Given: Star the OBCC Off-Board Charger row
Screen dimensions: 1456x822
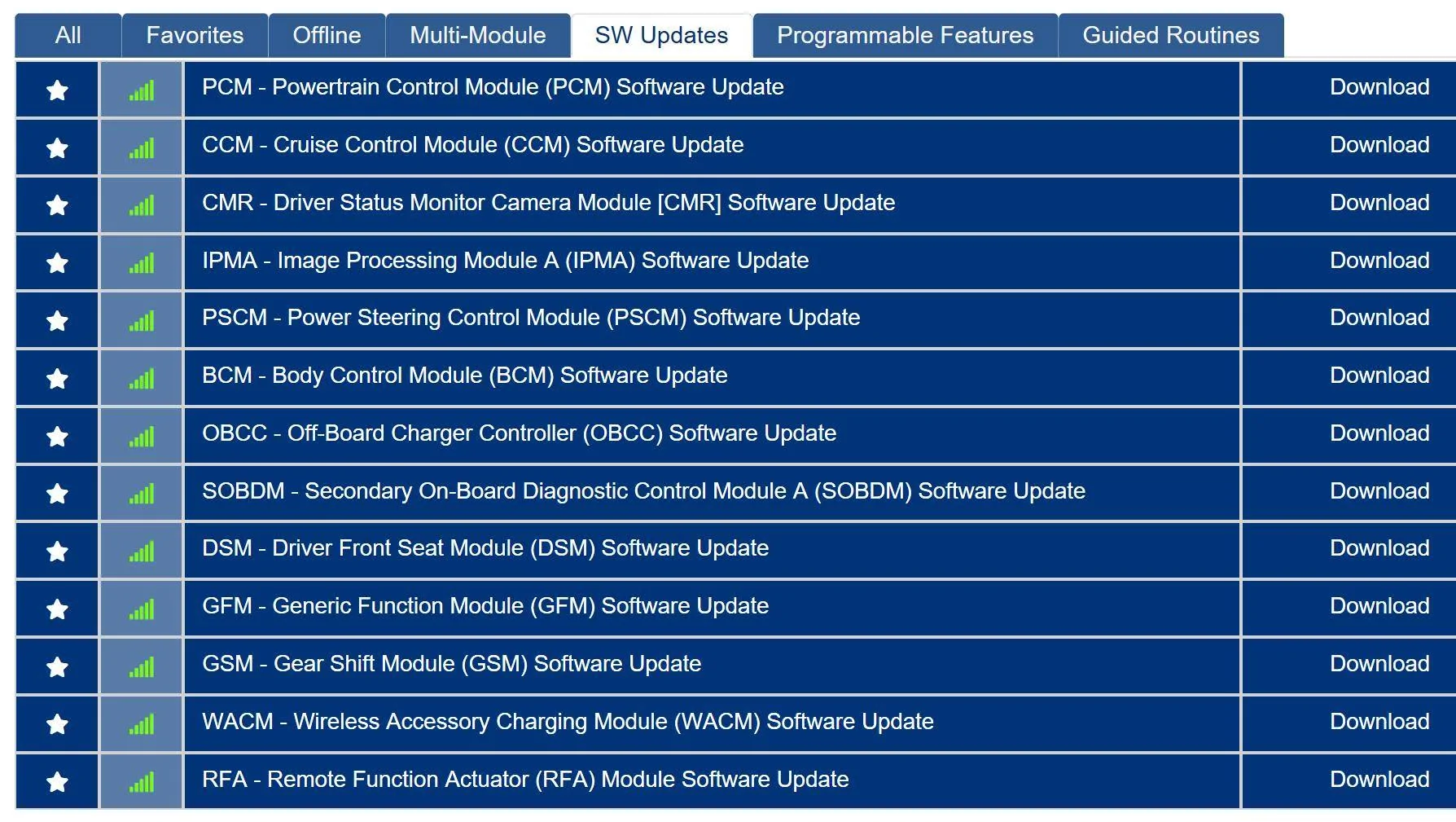Looking at the screenshot, I should (57, 436).
